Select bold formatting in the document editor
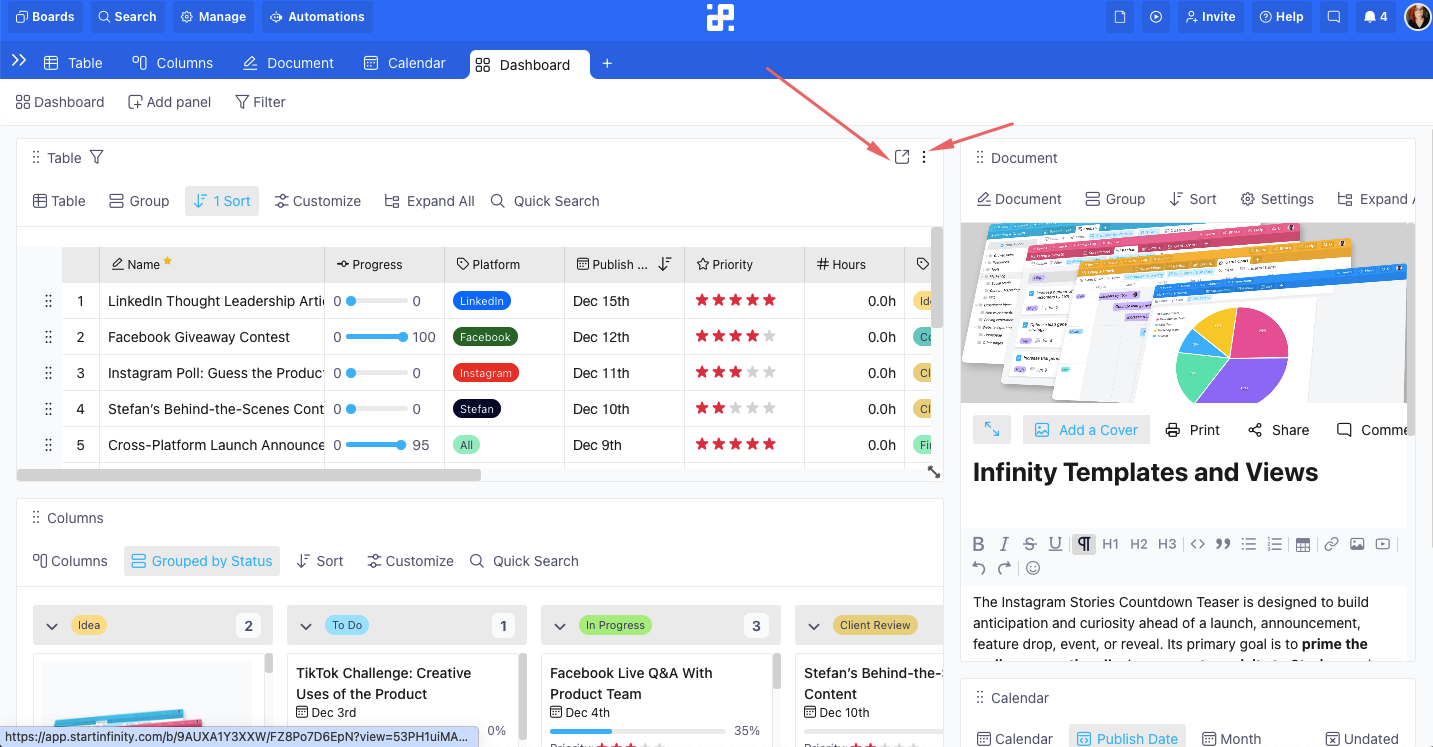This screenshot has width=1433, height=747. pyautogui.click(x=979, y=543)
